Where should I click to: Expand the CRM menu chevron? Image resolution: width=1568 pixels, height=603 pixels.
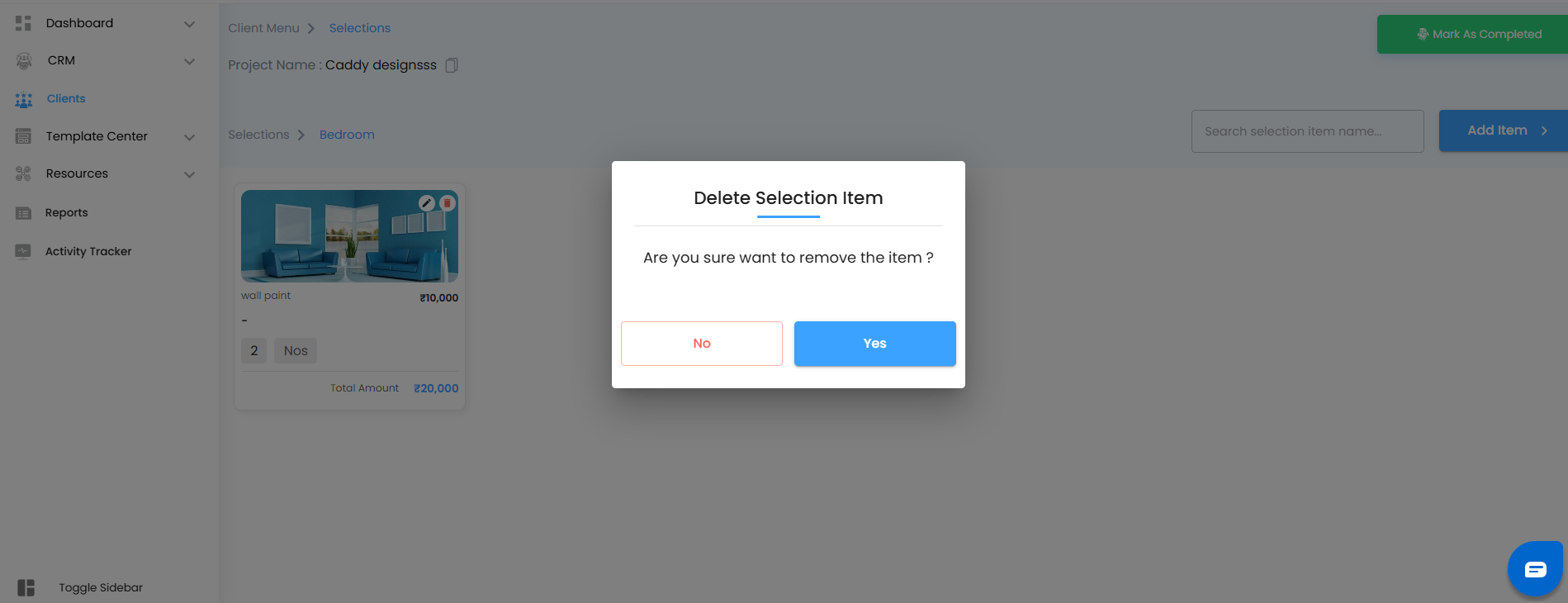point(189,61)
